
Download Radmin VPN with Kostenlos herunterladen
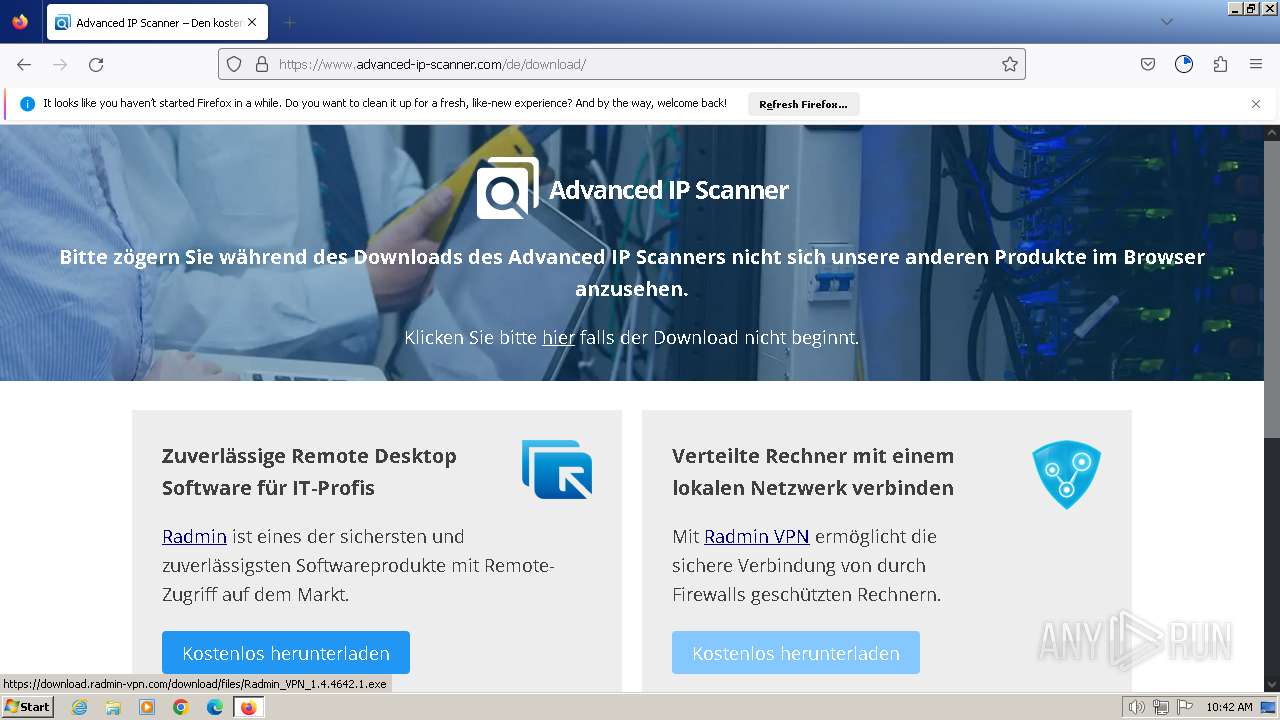pos(796,653)
